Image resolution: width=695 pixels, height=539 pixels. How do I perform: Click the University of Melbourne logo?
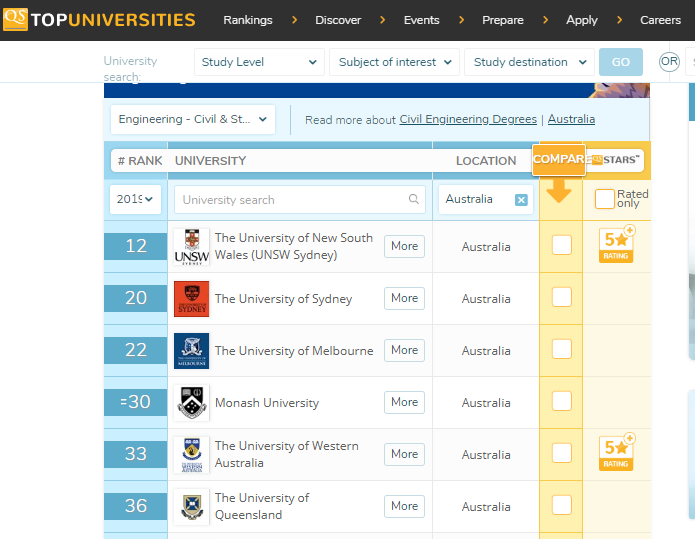pyautogui.click(x=191, y=350)
